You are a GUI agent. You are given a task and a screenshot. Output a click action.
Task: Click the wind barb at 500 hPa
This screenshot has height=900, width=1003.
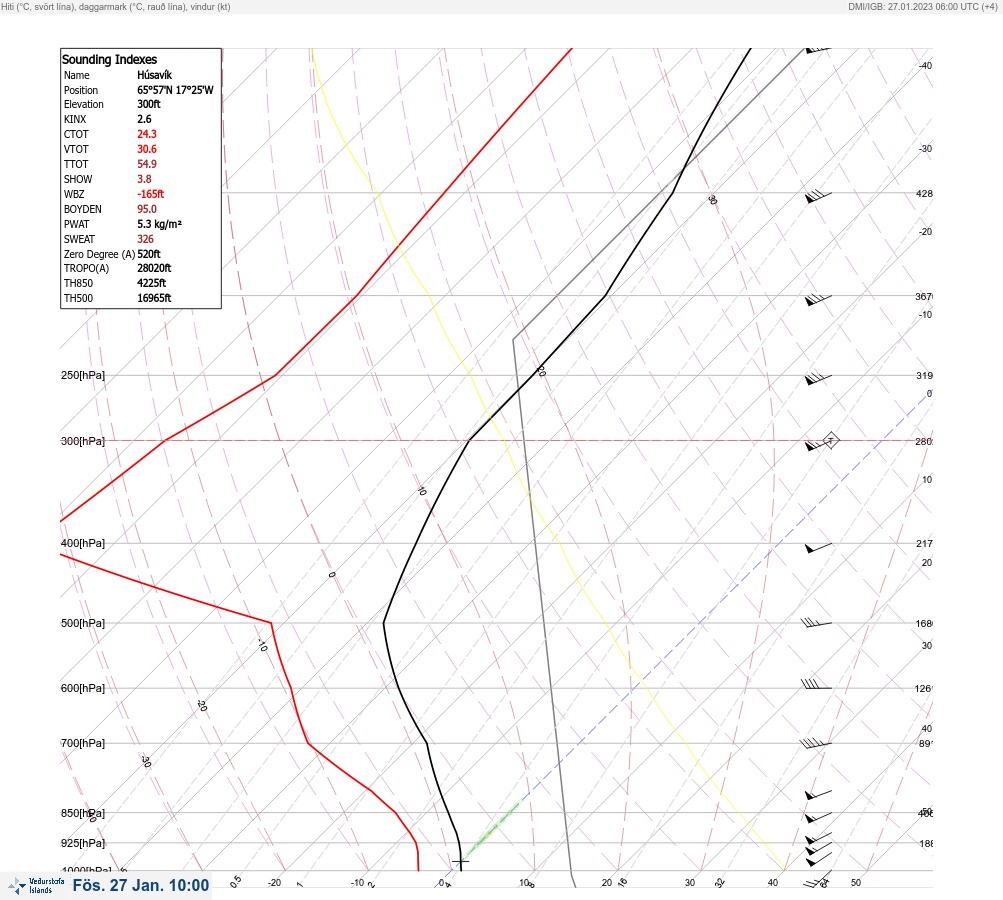(x=816, y=622)
